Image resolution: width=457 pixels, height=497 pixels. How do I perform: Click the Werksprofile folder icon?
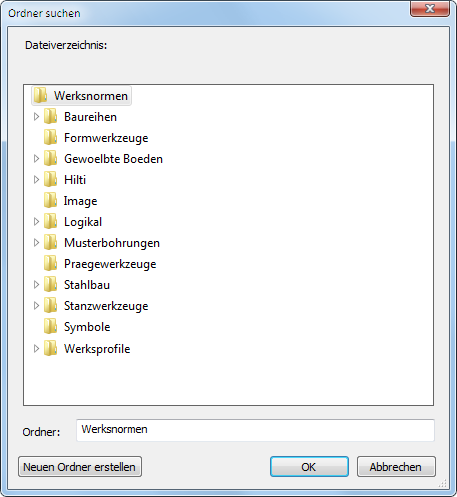click(x=50, y=349)
